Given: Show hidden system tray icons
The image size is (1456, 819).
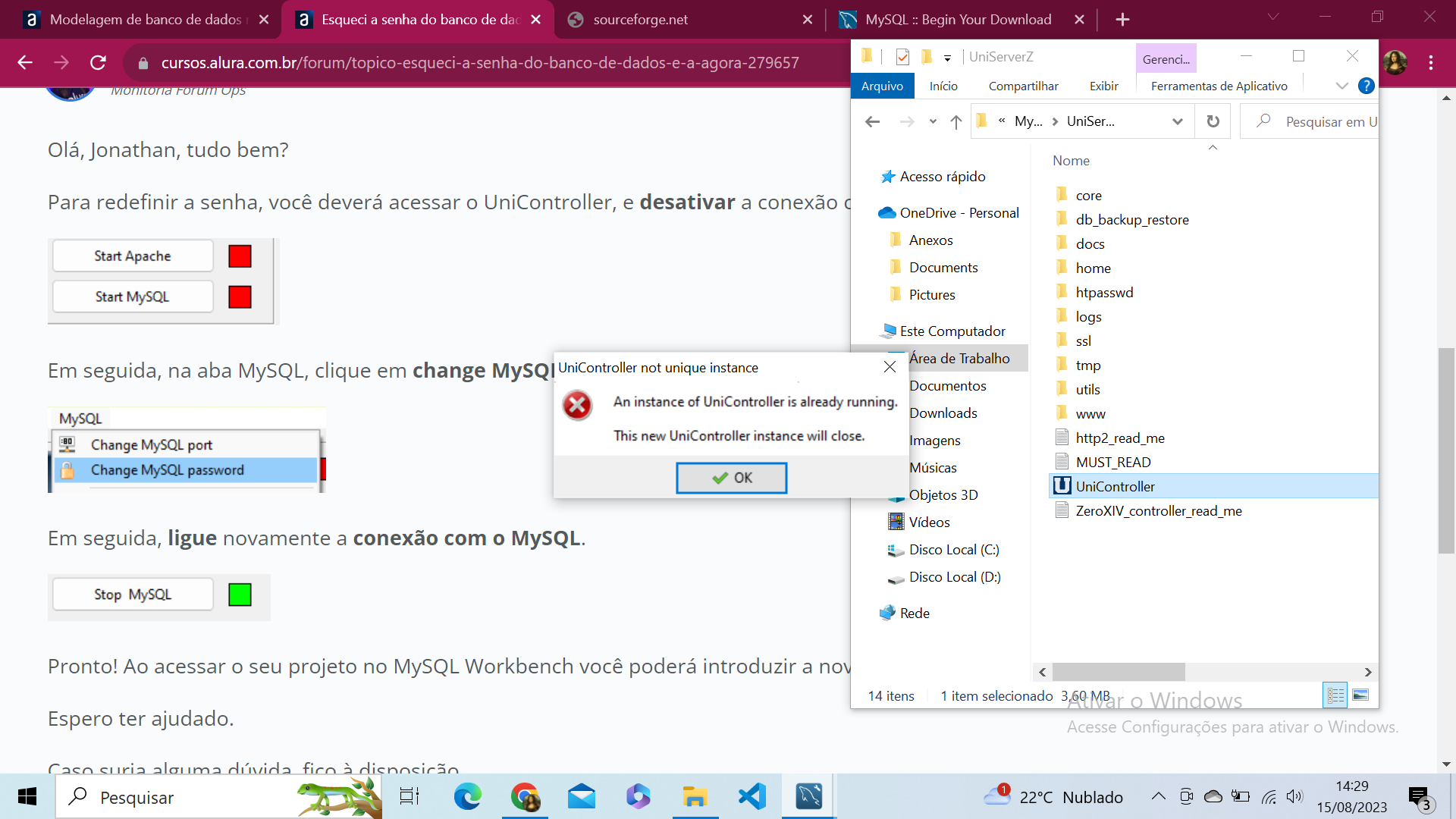Looking at the screenshot, I should tap(1158, 796).
